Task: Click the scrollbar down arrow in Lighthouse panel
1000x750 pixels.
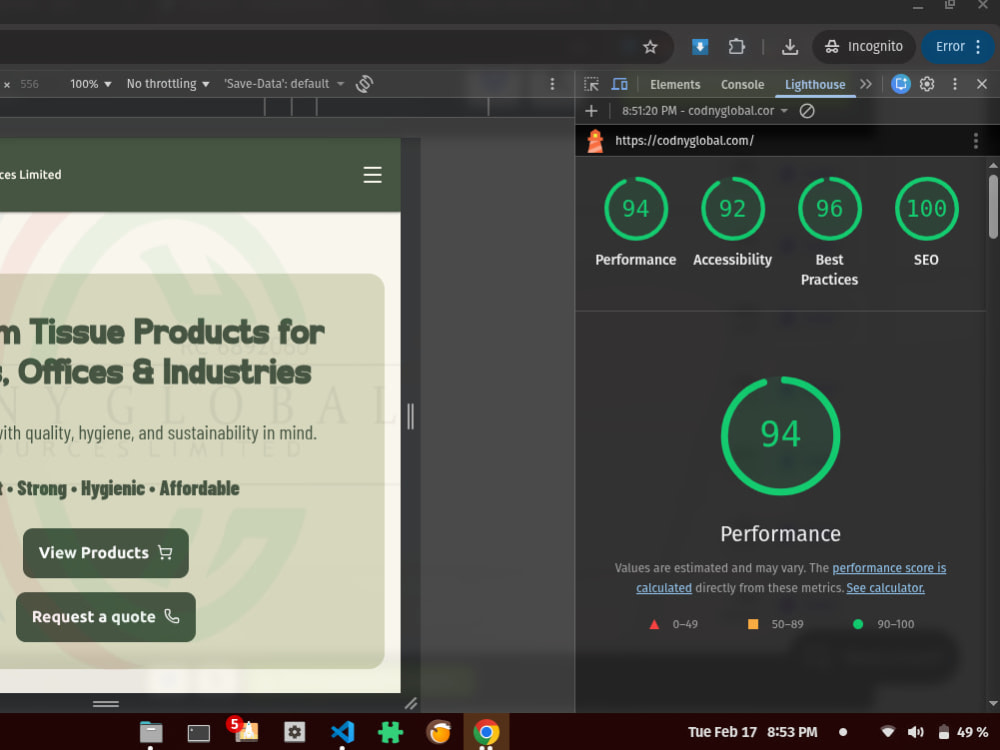Action: click(993, 703)
